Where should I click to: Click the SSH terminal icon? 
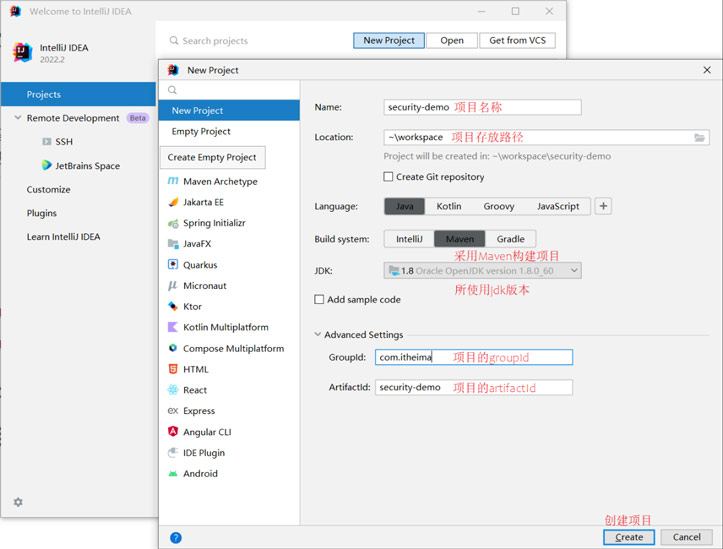click(47, 142)
